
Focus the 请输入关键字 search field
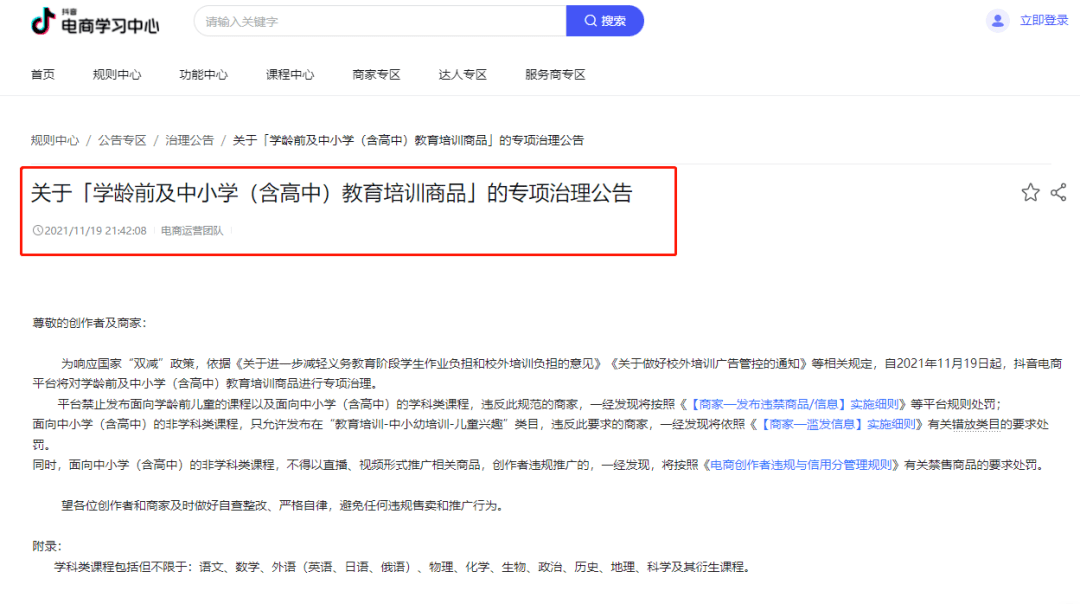pyautogui.click(x=380, y=21)
